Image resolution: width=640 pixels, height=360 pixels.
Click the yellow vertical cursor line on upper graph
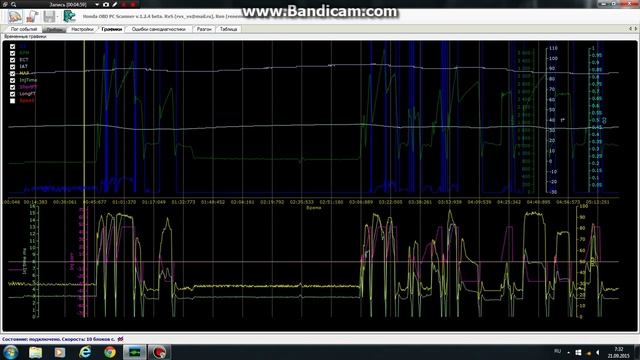pos(84,118)
